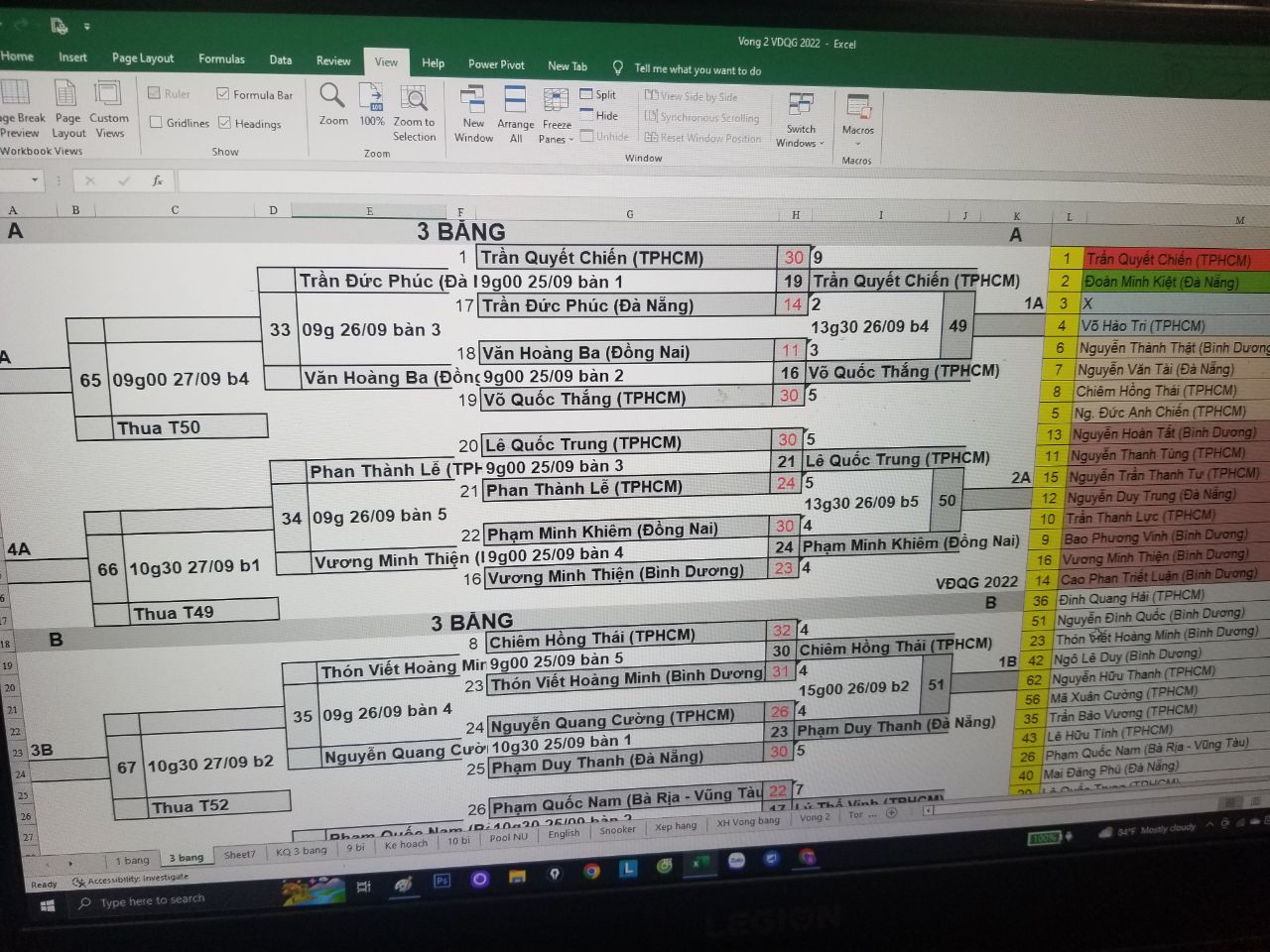The width and height of the screenshot is (1270, 952).
Task: Click Tell me what you want to do
Action: [x=698, y=69]
